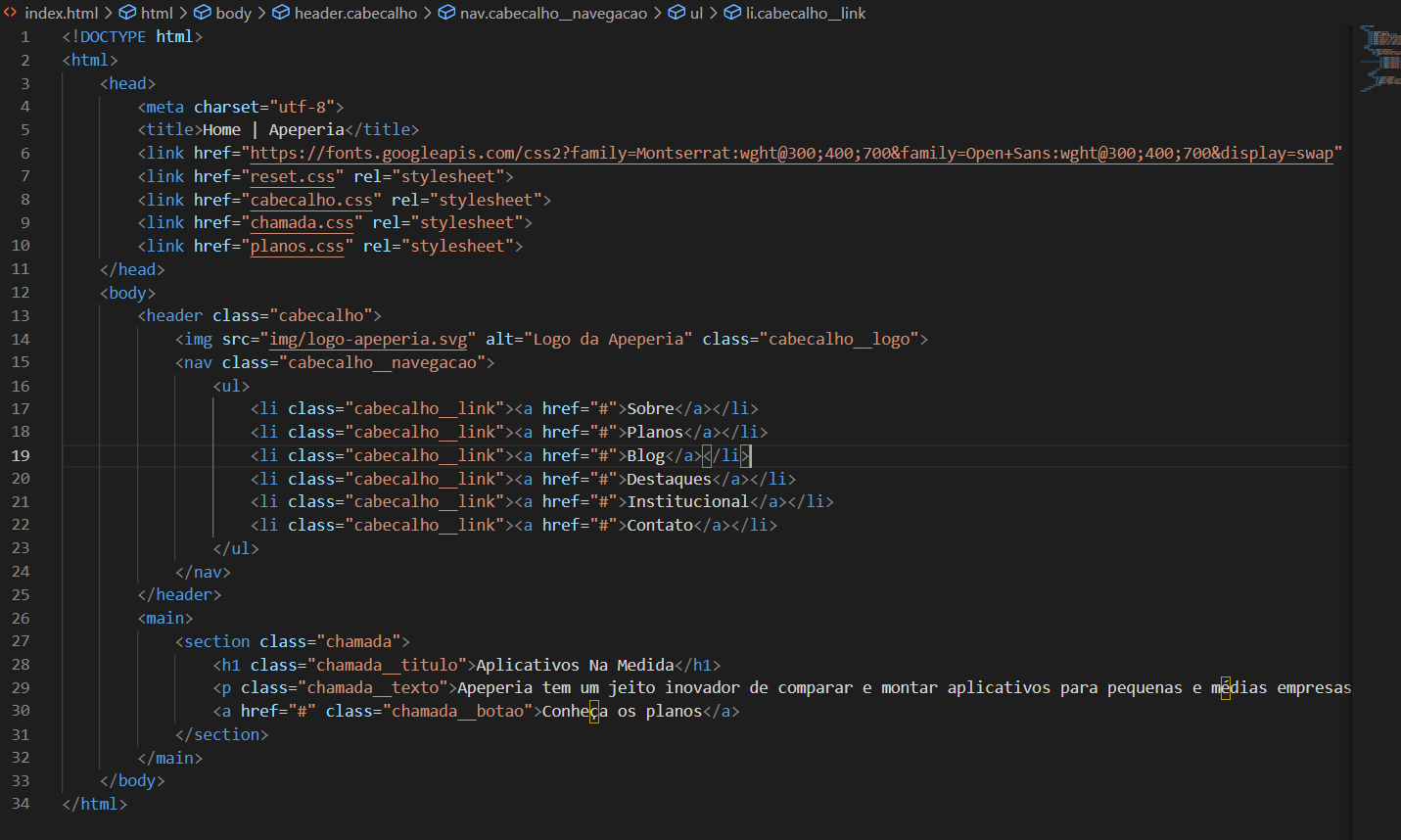1401x840 pixels.
Task: Click the opening ul tag
Action: point(231,386)
